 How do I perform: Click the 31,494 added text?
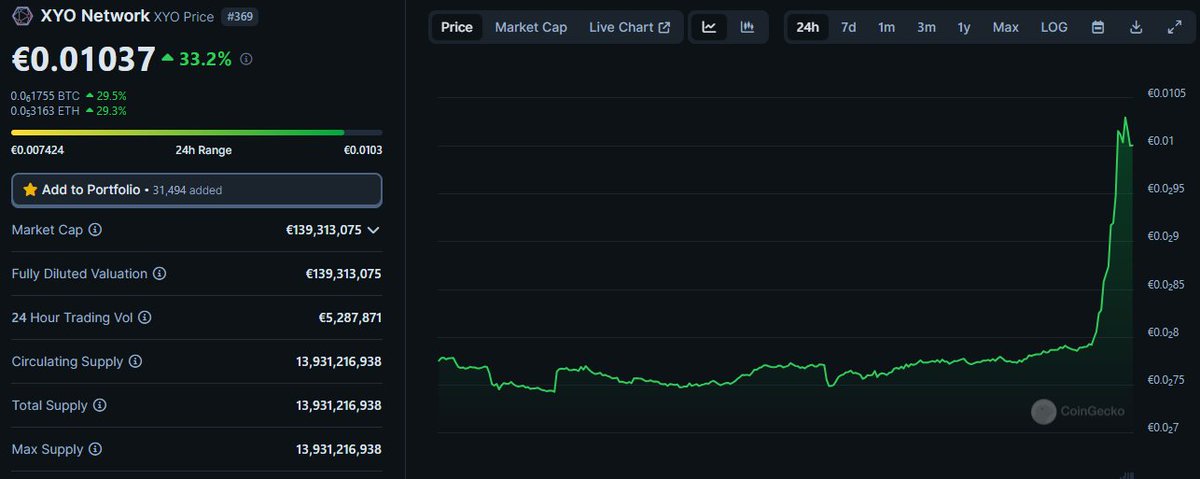click(x=187, y=190)
